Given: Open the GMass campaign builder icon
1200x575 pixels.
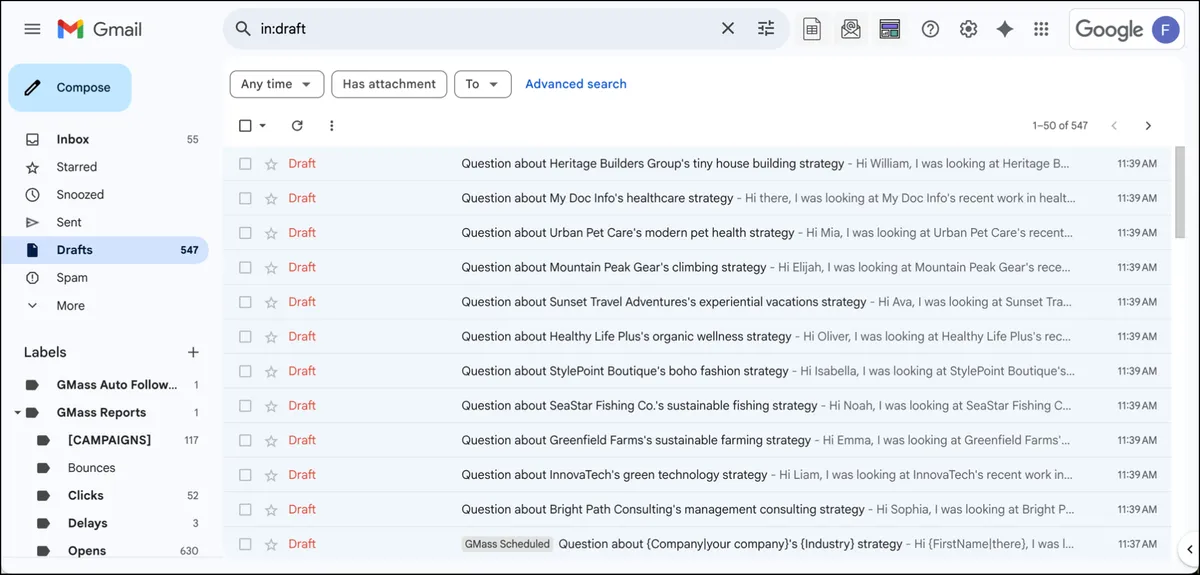Looking at the screenshot, I should click(890, 29).
